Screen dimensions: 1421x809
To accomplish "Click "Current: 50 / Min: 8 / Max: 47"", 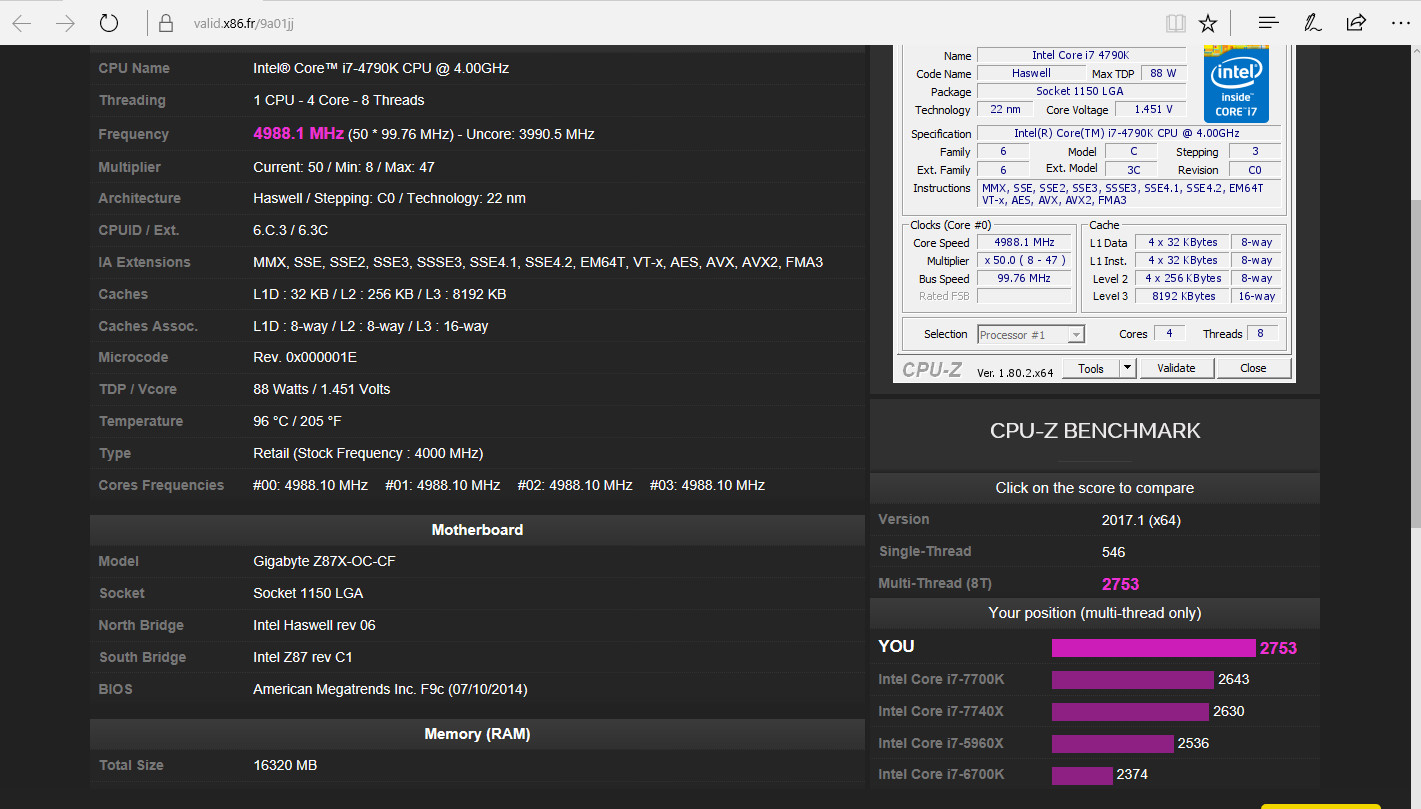I will [344, 167].
